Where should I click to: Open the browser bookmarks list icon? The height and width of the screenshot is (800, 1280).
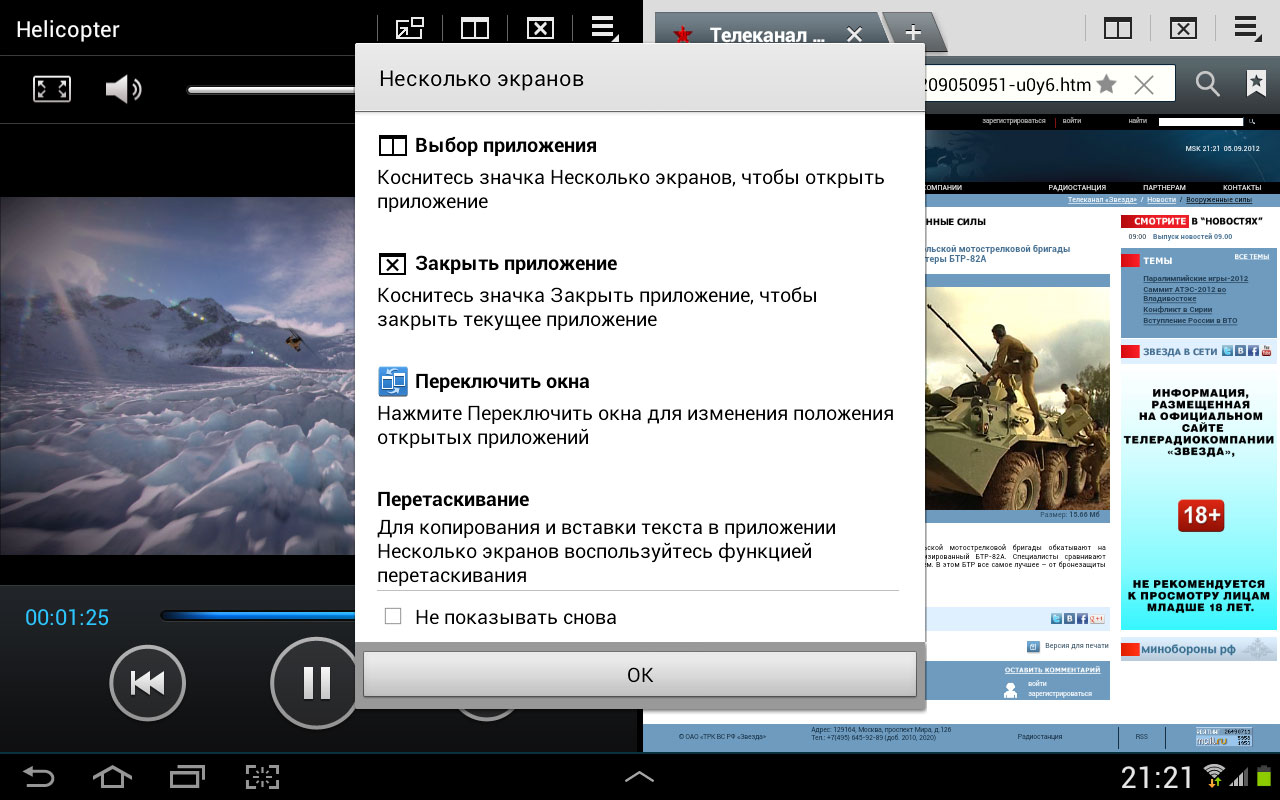1256,85
